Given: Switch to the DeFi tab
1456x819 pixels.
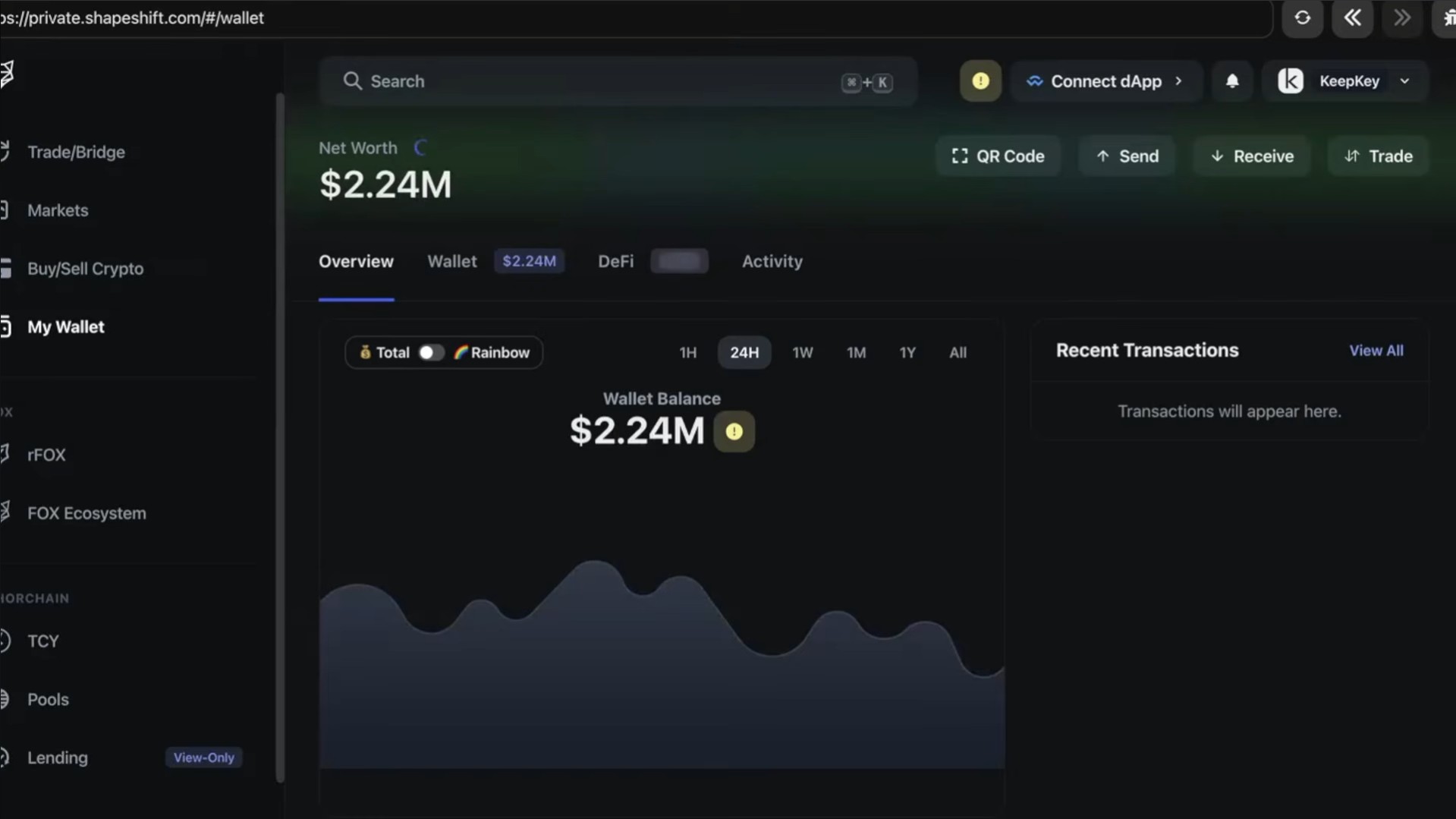Looking at the screenshot, I should tap(615, 261).
